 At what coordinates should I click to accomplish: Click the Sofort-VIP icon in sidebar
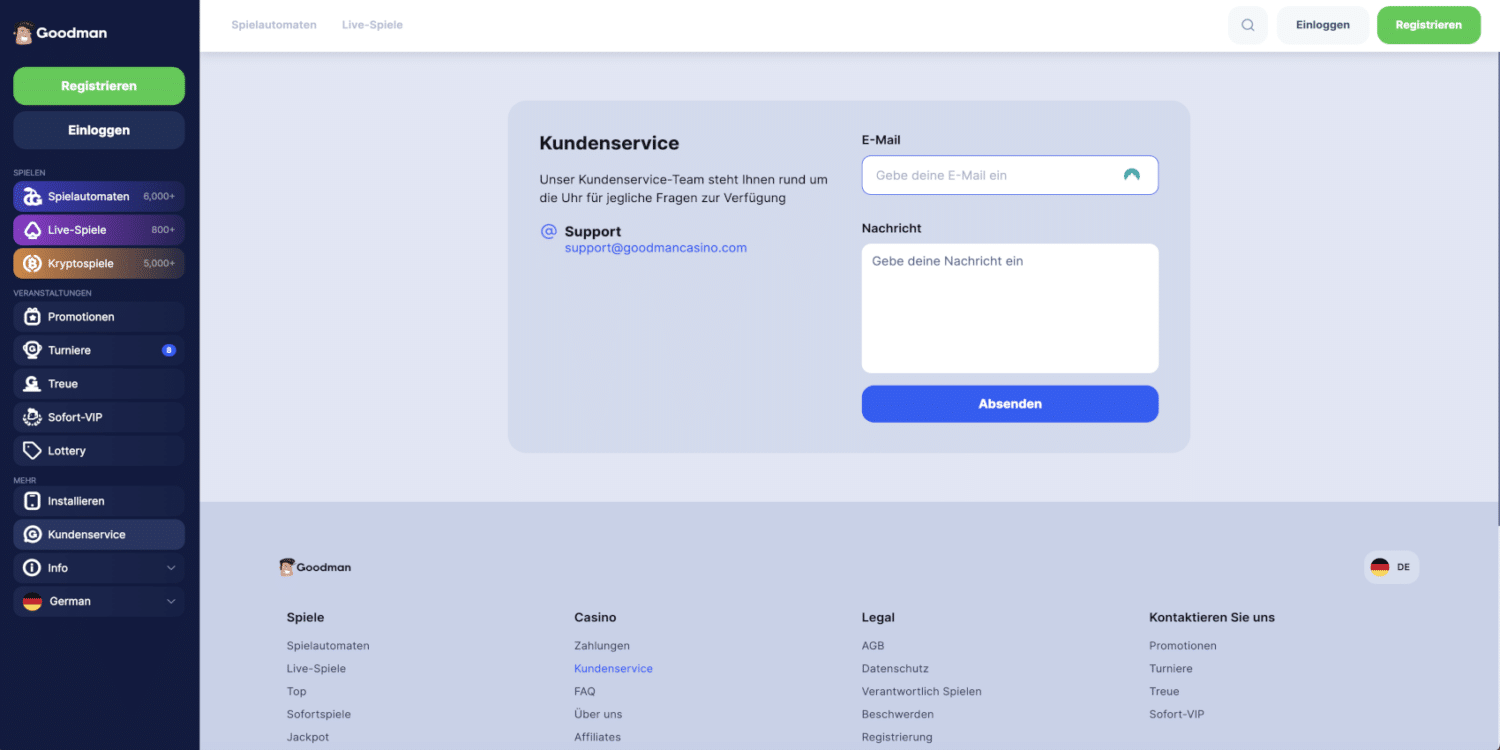(32, 417)
